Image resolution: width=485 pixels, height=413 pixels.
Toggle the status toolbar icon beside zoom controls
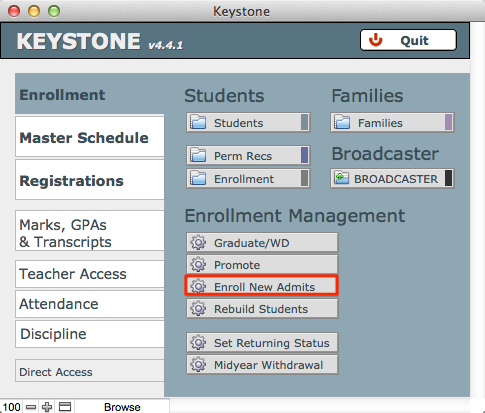[65, 407]
